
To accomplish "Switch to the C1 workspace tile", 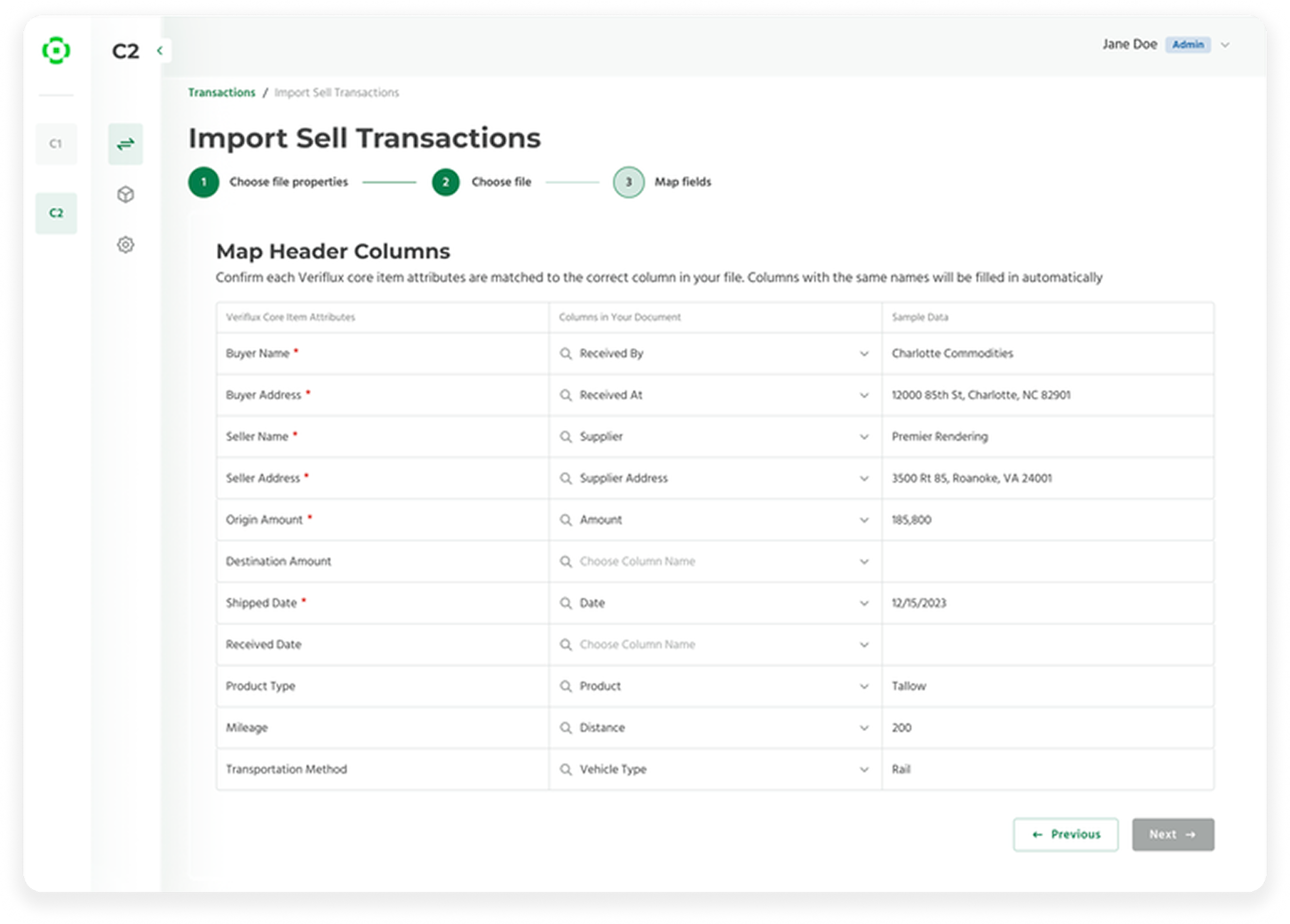I will pyautogui.click(x=56, y=144).
